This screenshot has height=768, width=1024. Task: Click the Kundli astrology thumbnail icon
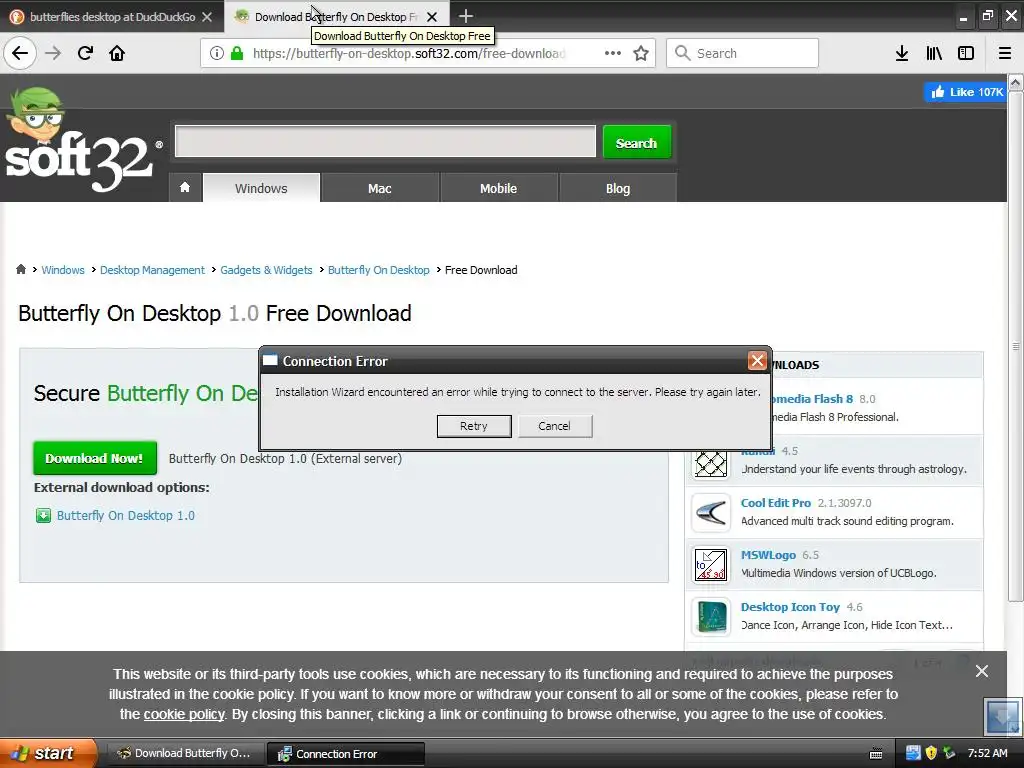pos(711,462)
